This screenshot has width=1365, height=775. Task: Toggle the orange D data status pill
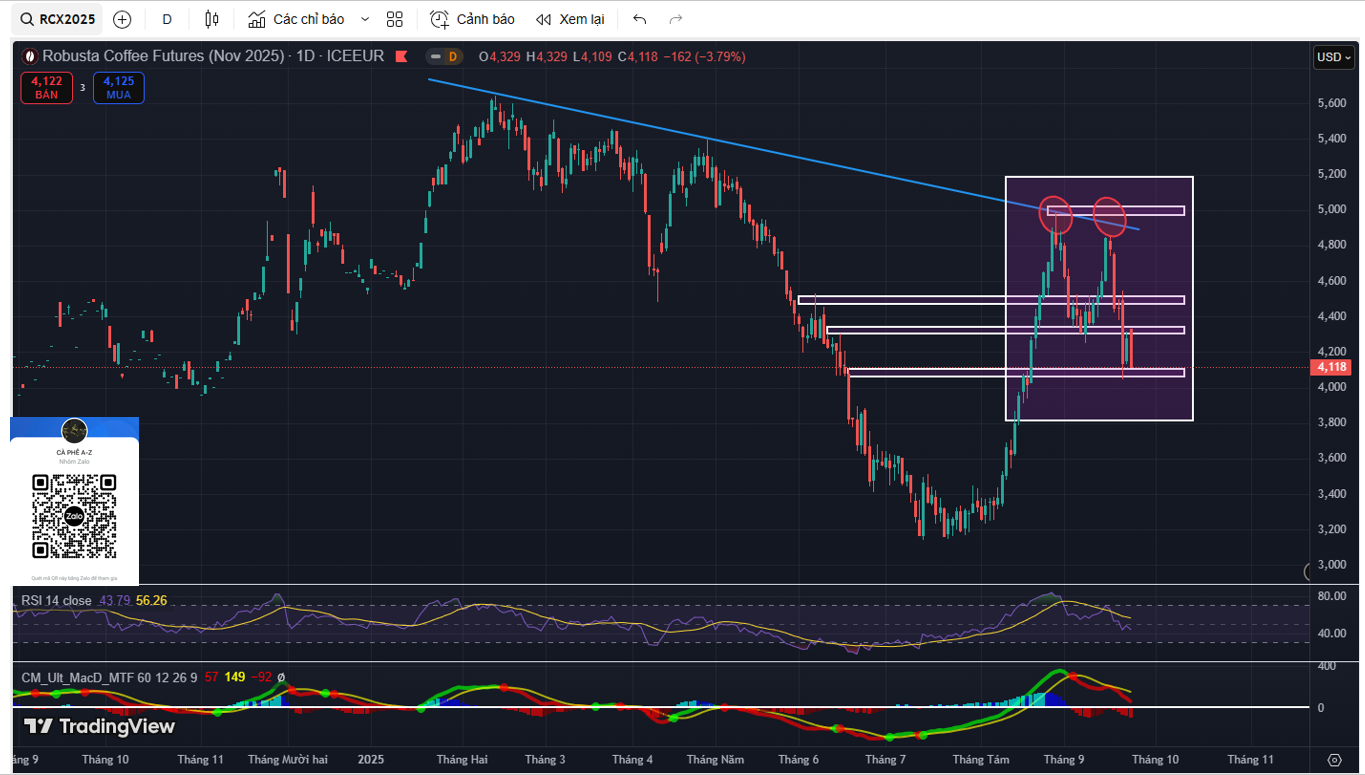click(x=443, y=57)
